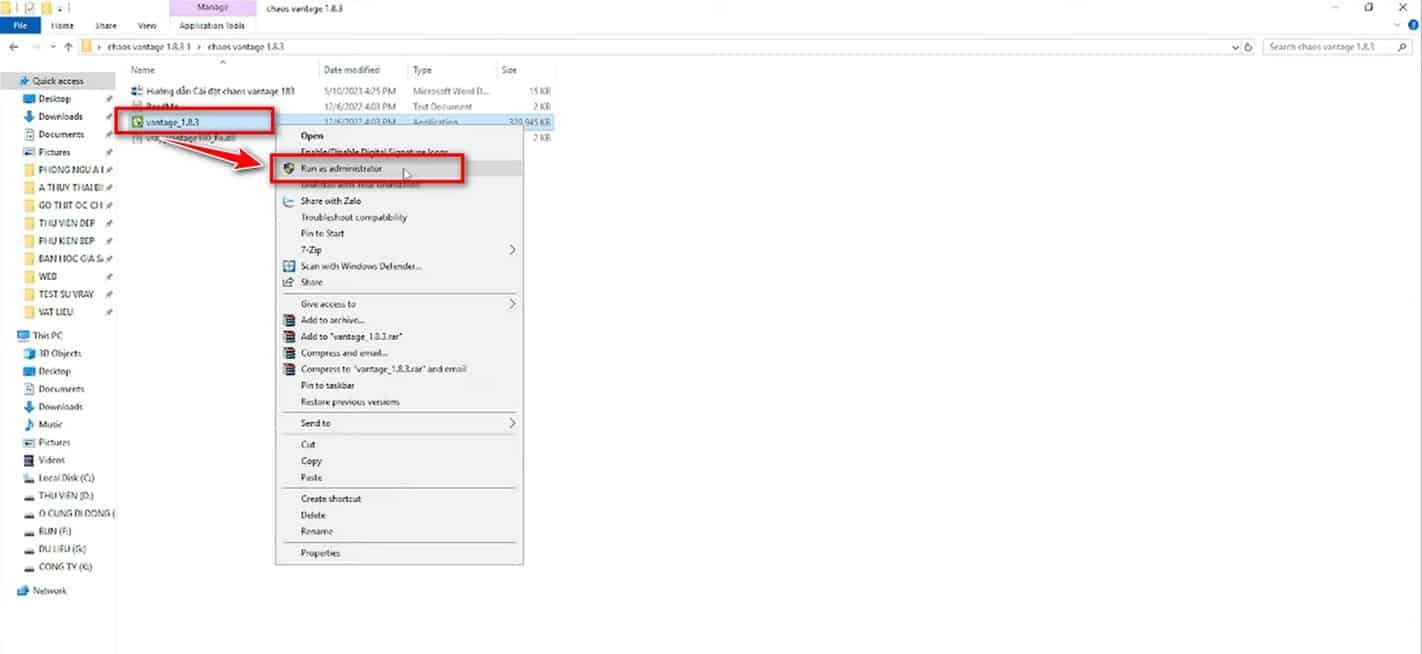Click the Quick access star icon
This screenshot has width=1422, height=654.
coord(22,81)
